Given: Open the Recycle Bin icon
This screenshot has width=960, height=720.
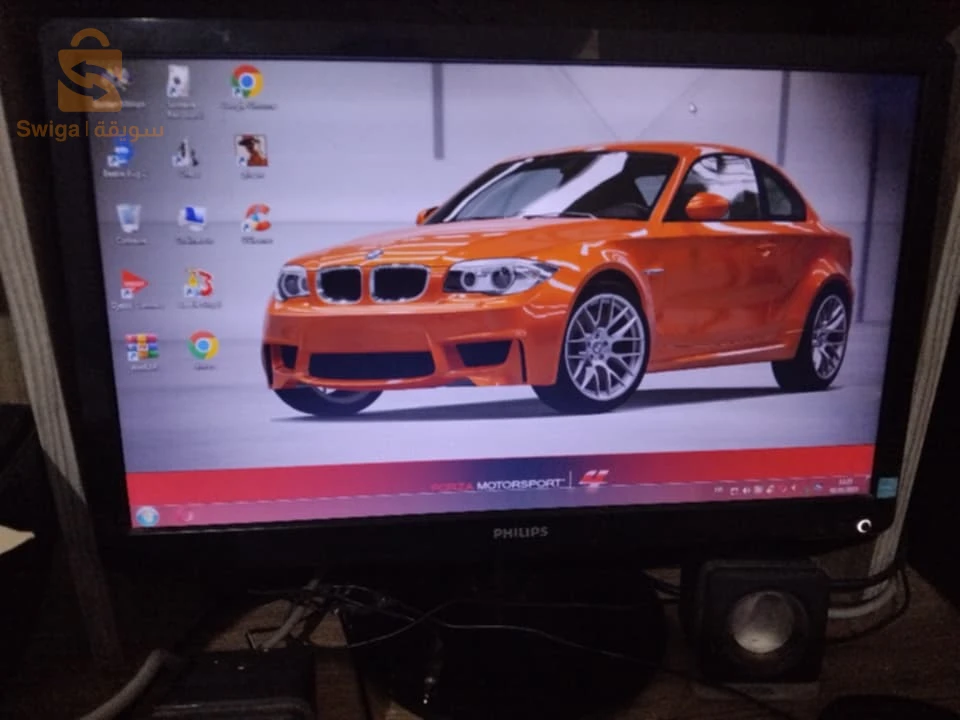Looking at the screenshot, I should click(129, 219).
